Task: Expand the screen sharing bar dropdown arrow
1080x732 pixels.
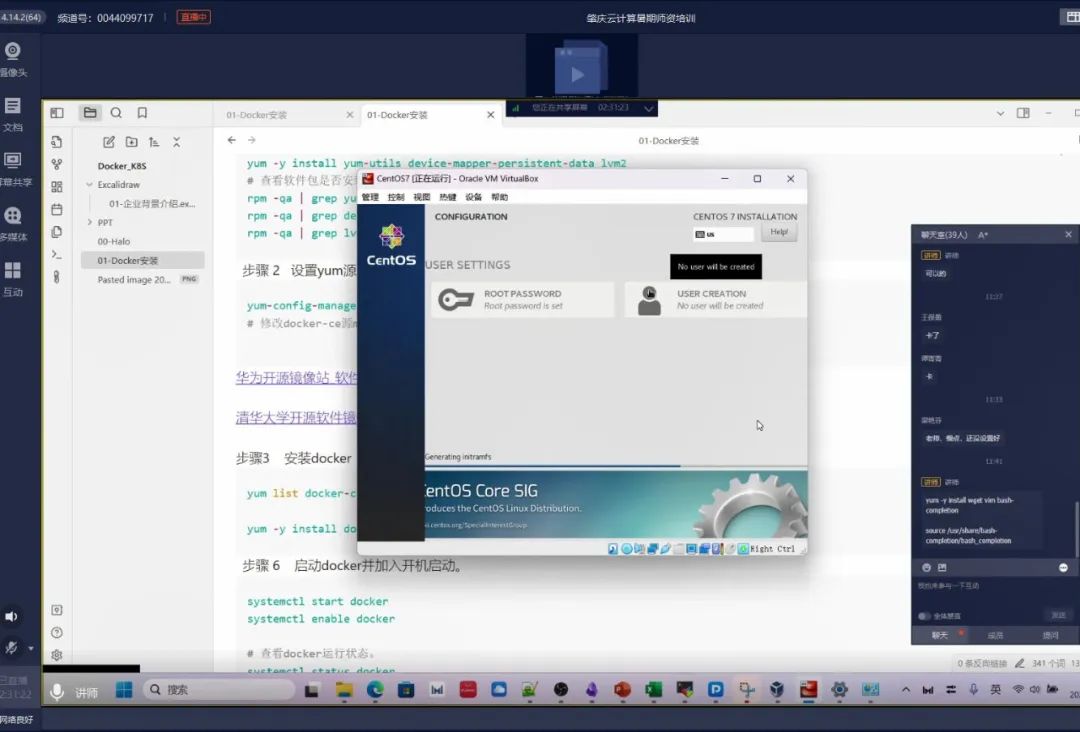Action: (x=649, y=108)
